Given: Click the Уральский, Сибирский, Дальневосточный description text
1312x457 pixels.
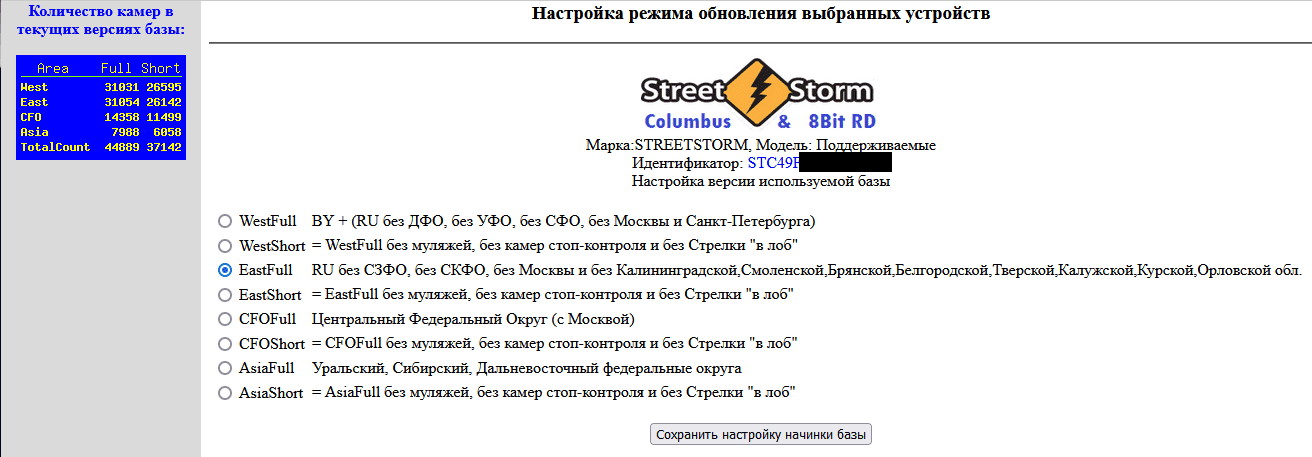Looking at the screenshot, I should pos(526,368).
